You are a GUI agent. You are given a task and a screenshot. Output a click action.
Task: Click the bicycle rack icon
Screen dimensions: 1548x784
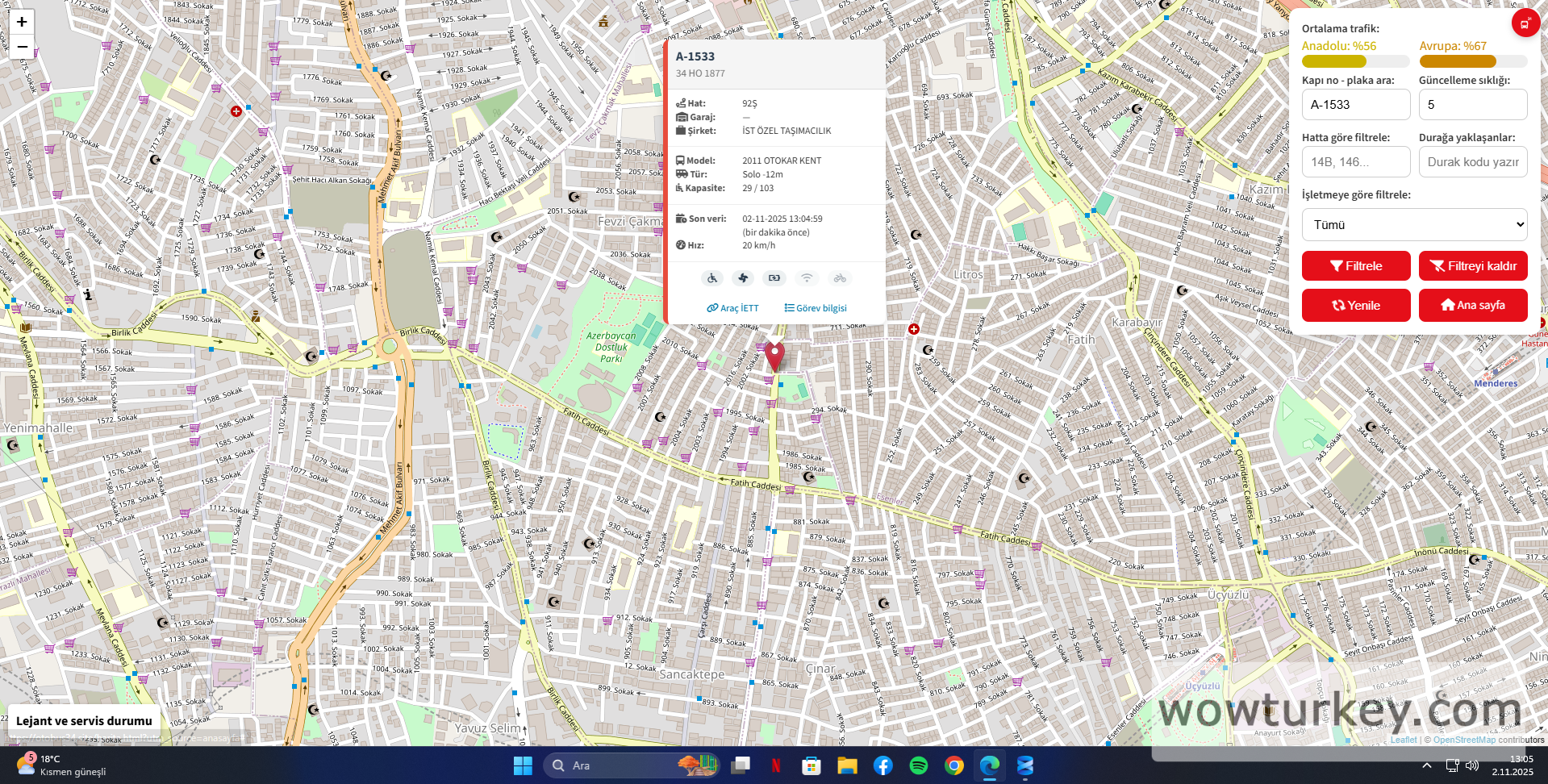(x=840, y=278)
